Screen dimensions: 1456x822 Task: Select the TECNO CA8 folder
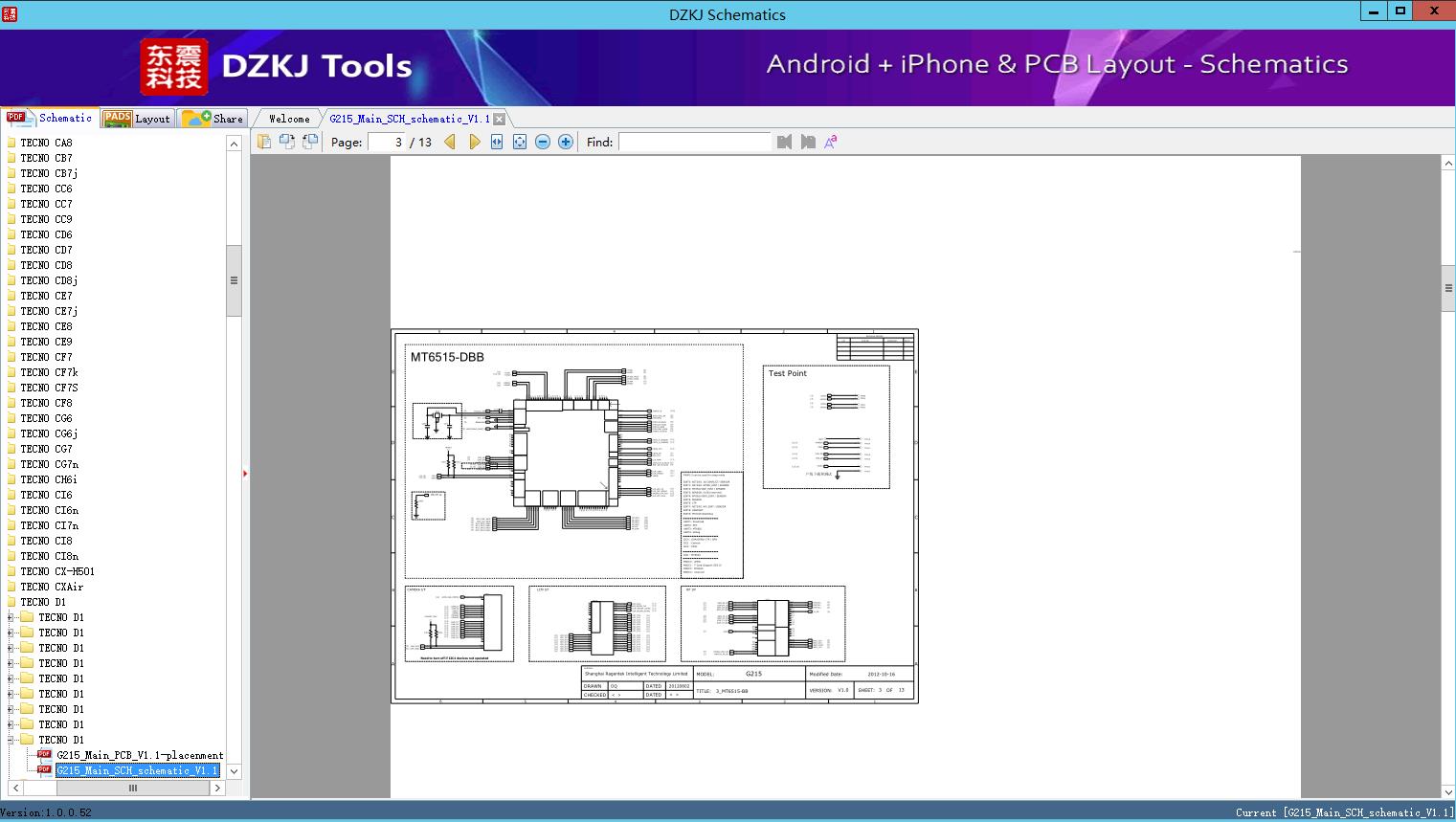pos(46,143)
